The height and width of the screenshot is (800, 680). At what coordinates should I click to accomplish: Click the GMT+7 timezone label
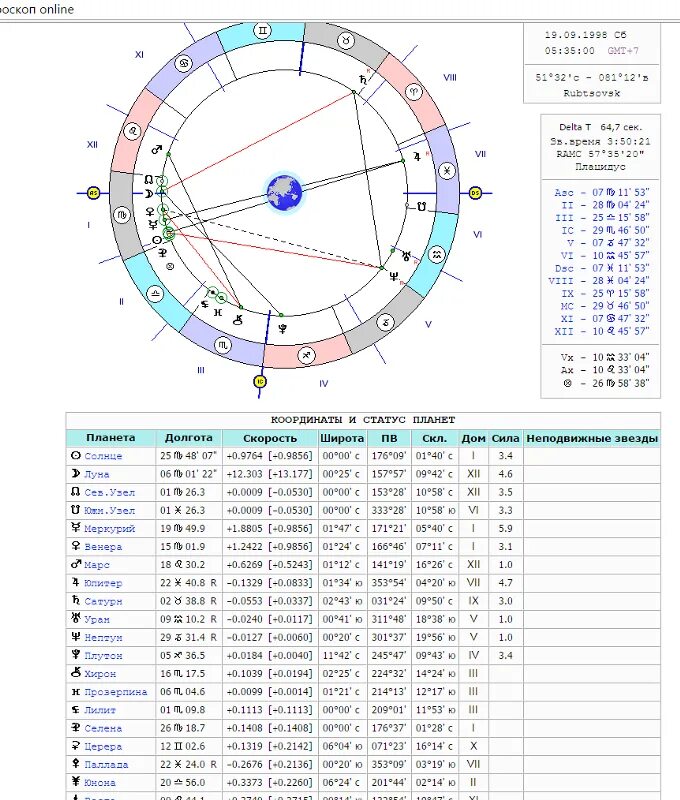623,51
